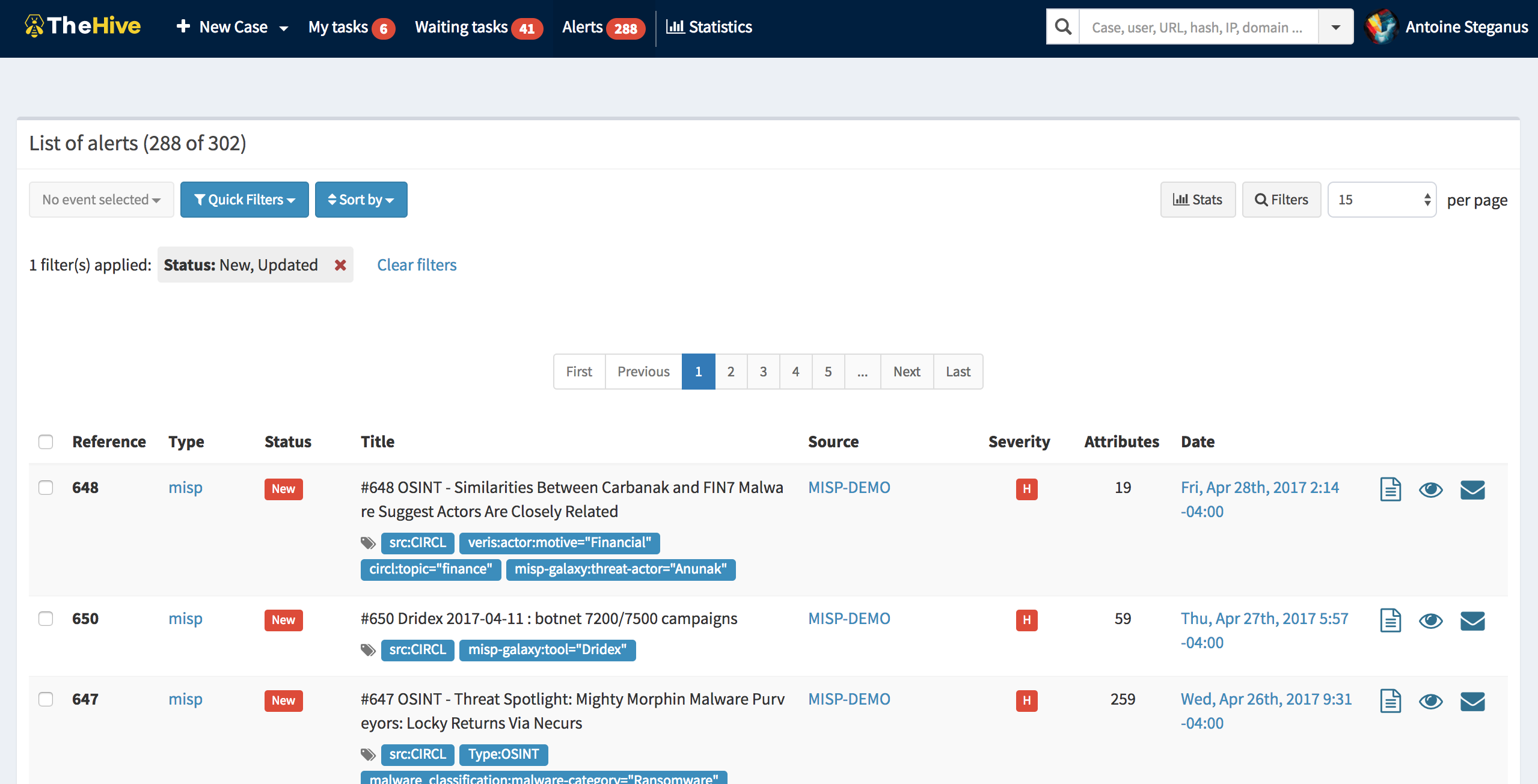
Task: Click user avatar of Antoine Steganus
Action: click(1382, 27)
